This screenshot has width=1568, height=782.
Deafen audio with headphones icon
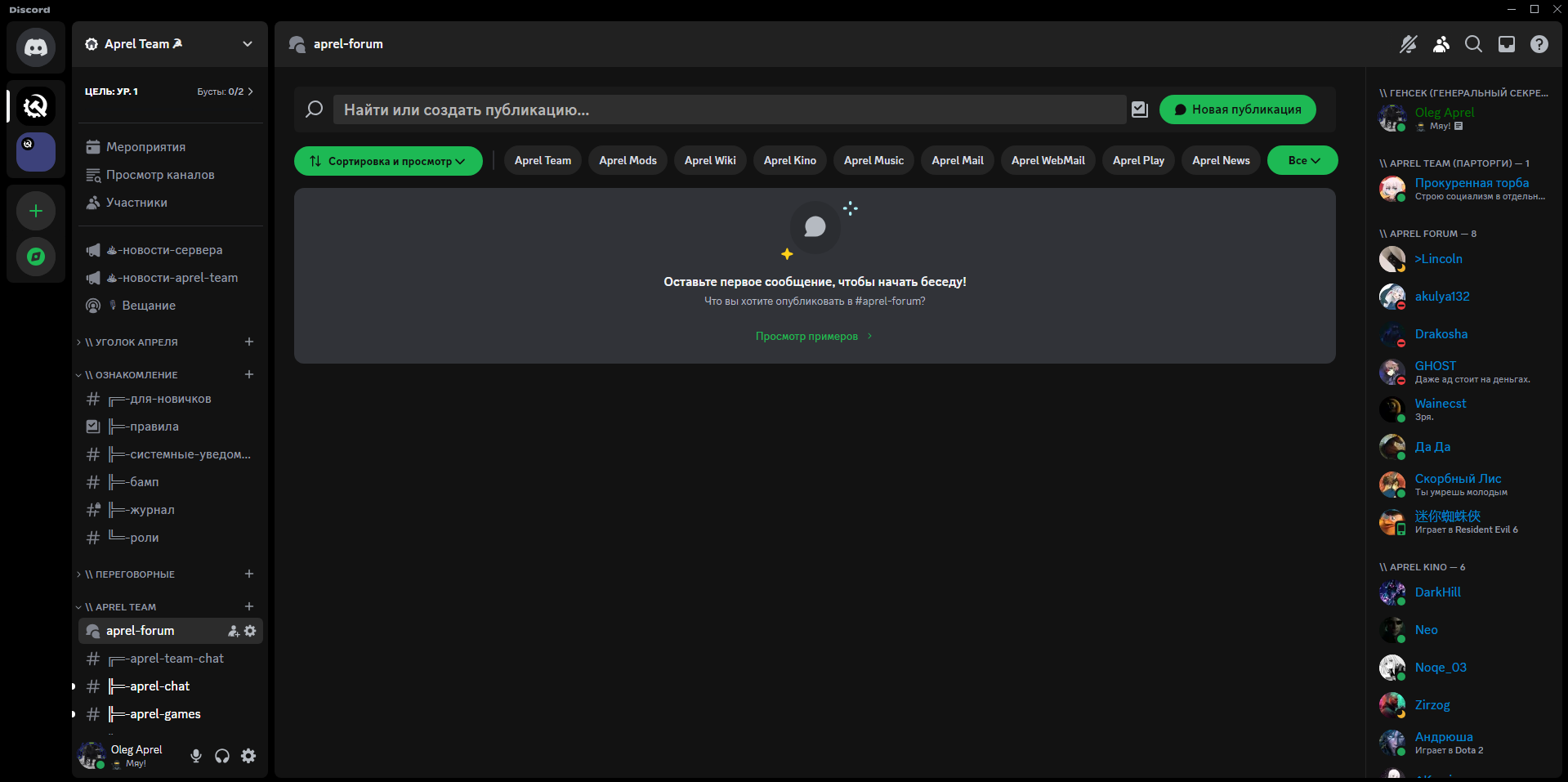coord(222,756)
